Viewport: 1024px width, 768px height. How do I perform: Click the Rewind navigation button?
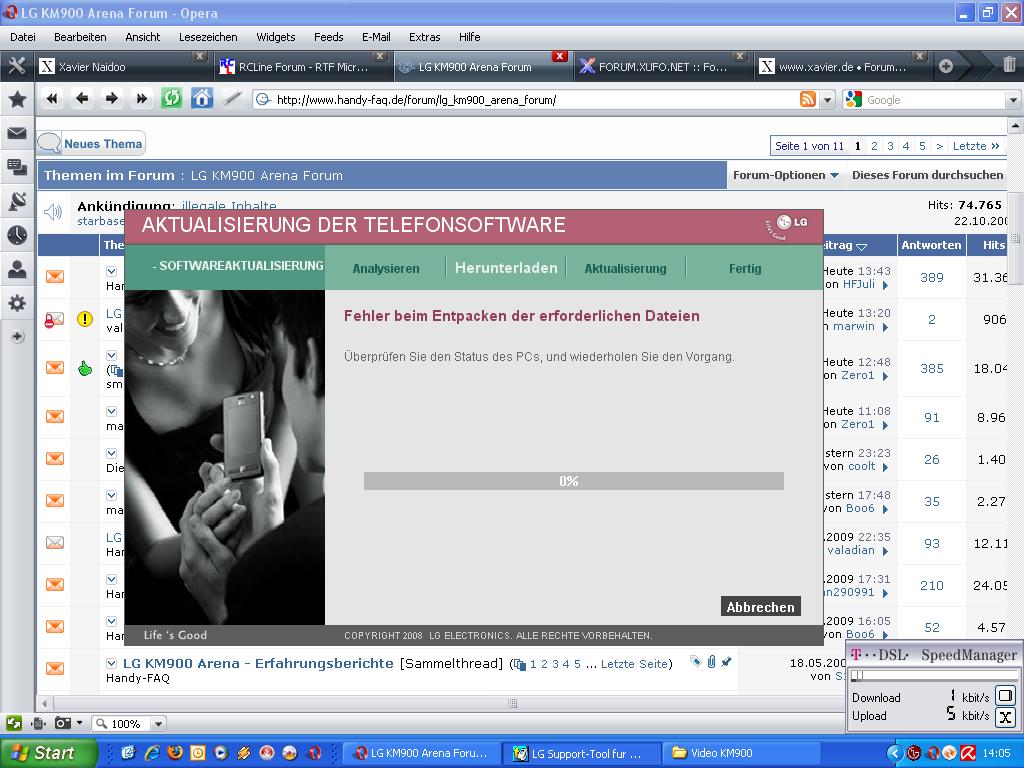pos(52,99)
